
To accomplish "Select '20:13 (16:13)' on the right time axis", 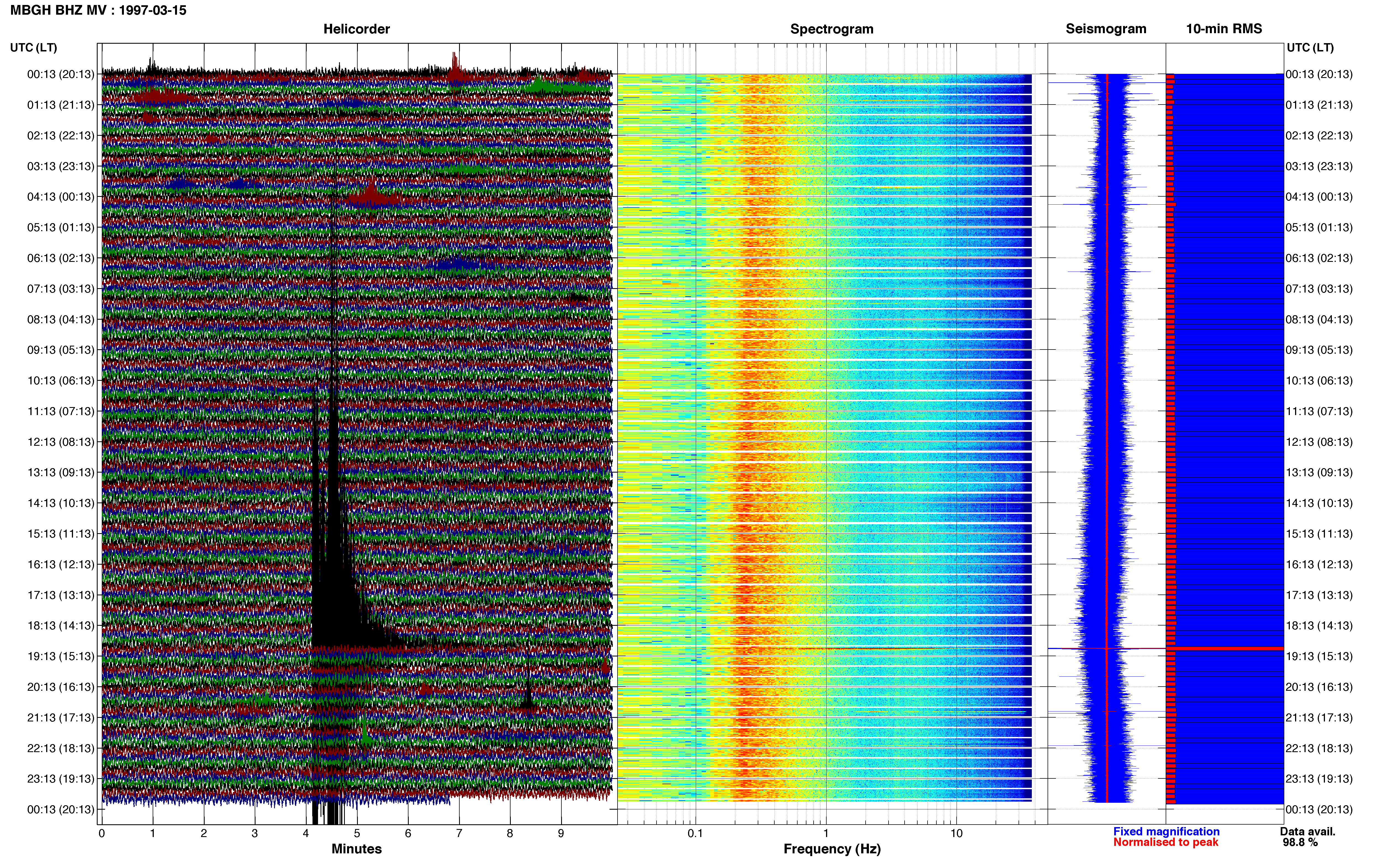I will 1319,687.
